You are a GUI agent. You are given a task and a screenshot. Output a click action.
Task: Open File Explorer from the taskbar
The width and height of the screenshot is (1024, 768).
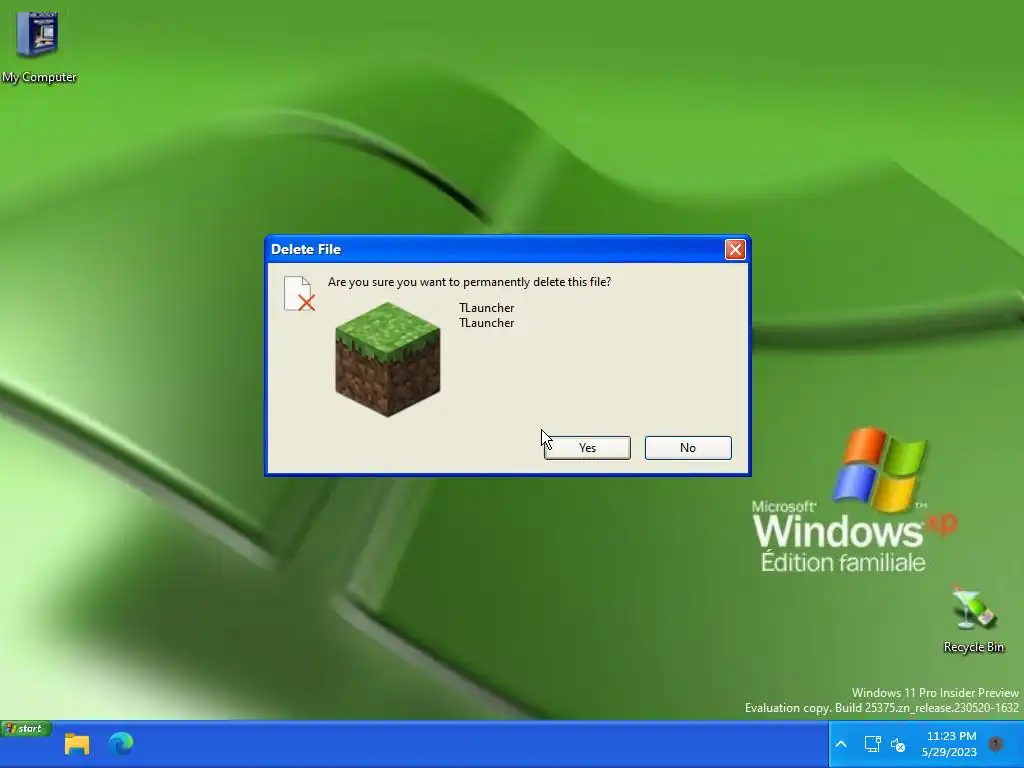click(77, 744)
